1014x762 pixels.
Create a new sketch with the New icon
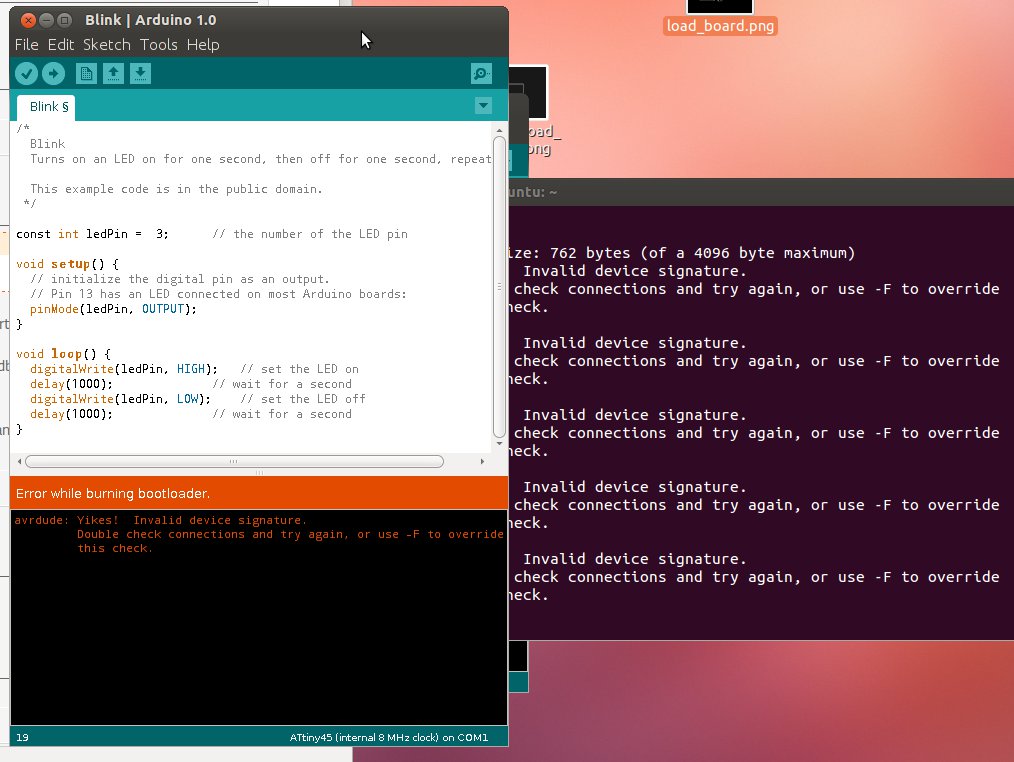click(x=86, y=74)
